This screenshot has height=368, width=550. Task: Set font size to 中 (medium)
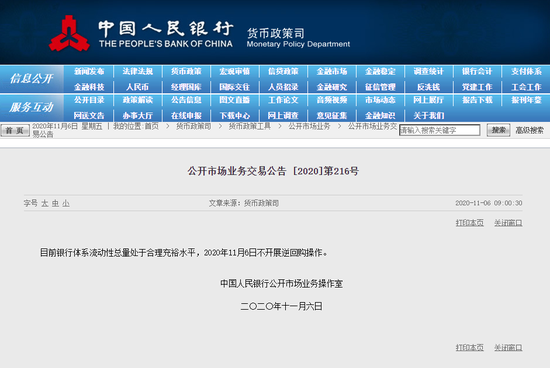[x=55, y=203]
